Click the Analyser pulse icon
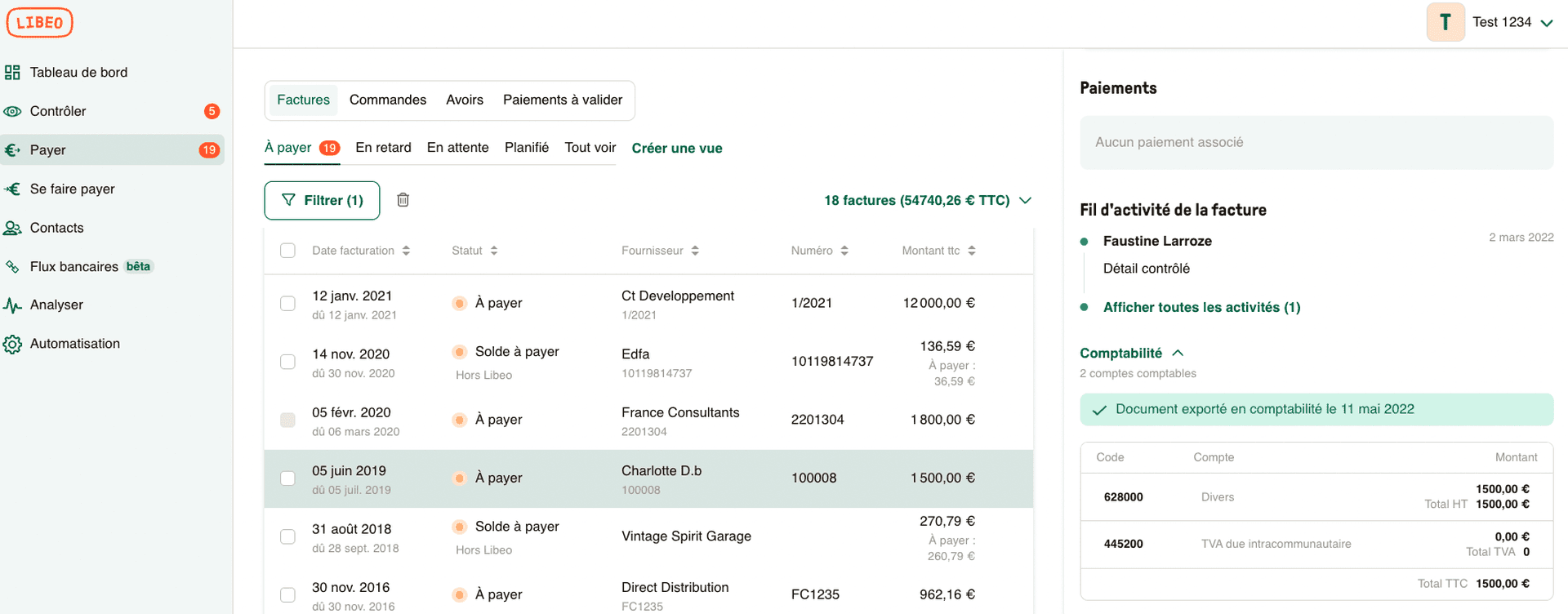This screenshot has width=1568, height=614. click(x=12, y=305)
